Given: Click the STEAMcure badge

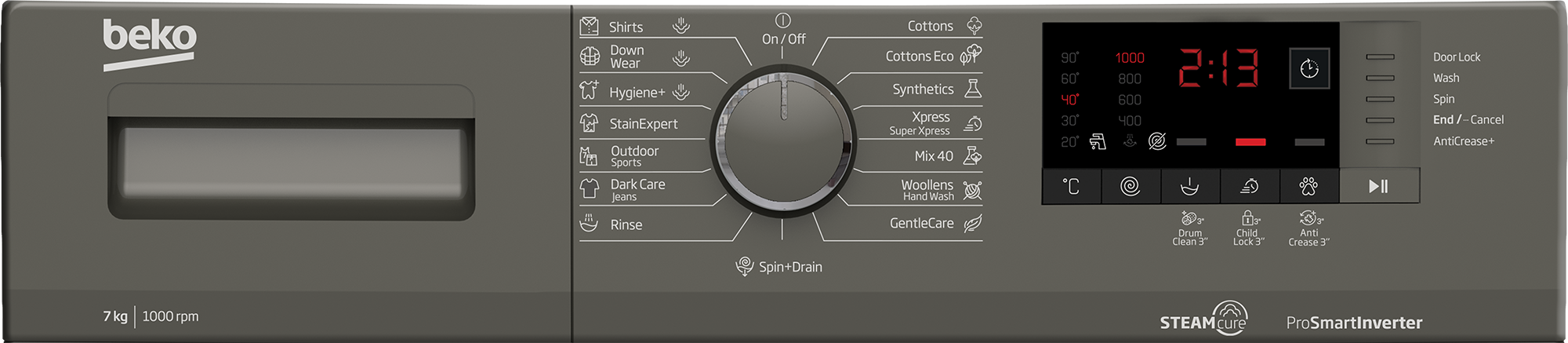Looking at the screenshot, I should [x=1203, y=318].
